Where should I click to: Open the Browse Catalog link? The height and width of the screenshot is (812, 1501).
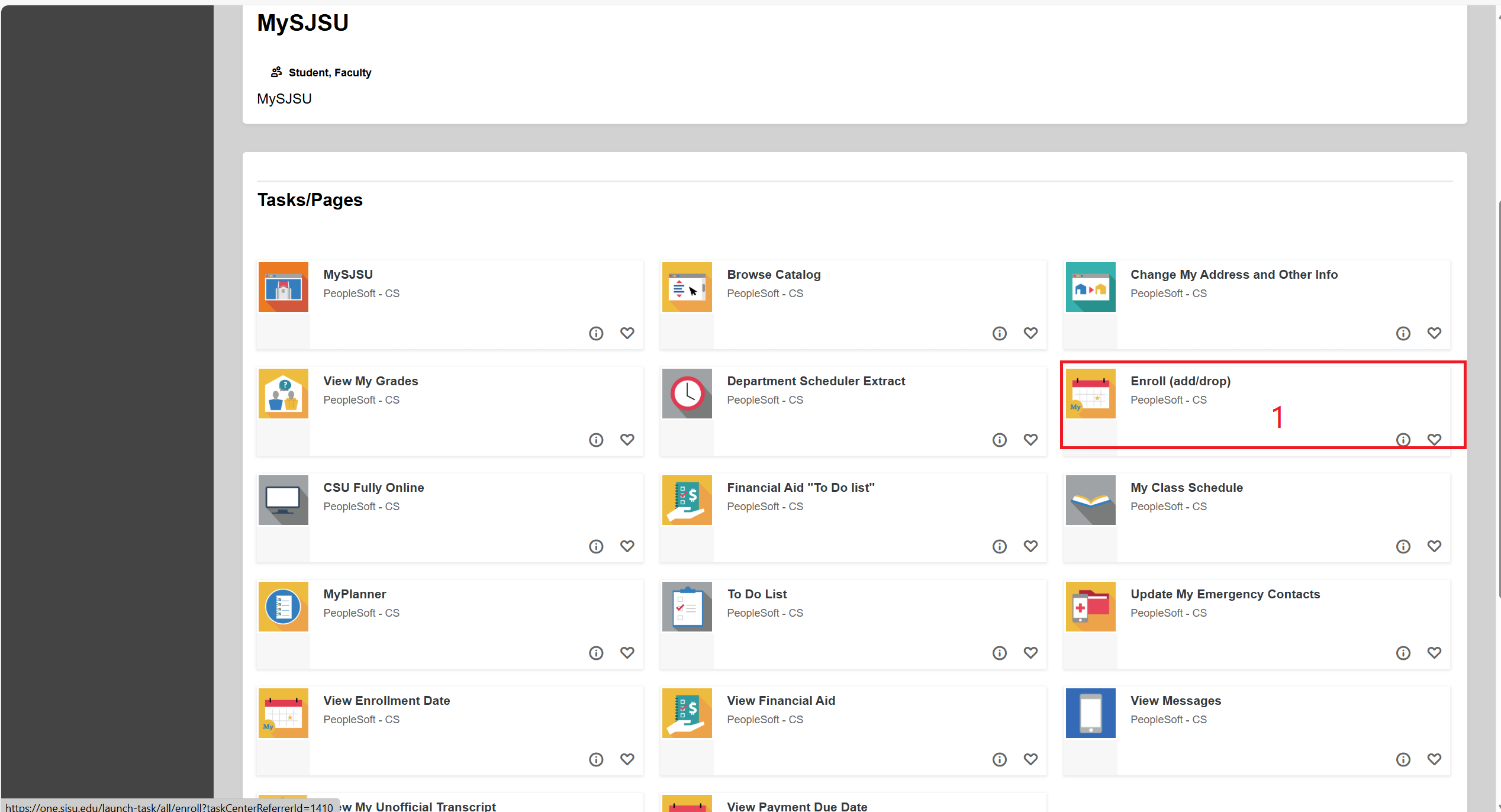click(774, 275)
